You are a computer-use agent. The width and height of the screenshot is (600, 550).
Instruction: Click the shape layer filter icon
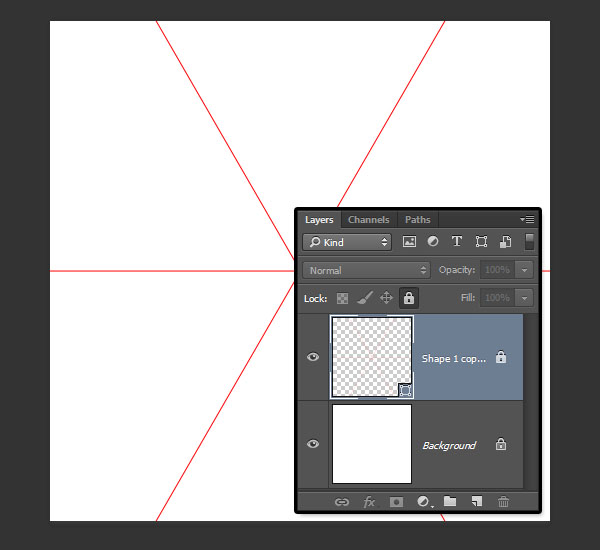tap(481, 242)
